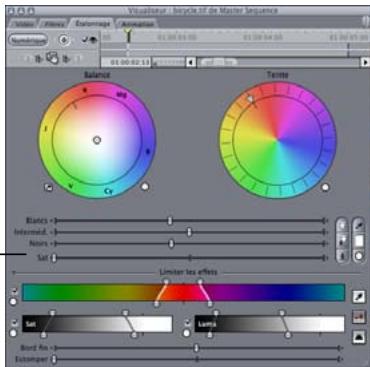Image resolution: width=370 pixels, height=367 pixels.
Task: Select the Étalonnage tab
Action: pos(93,24)
